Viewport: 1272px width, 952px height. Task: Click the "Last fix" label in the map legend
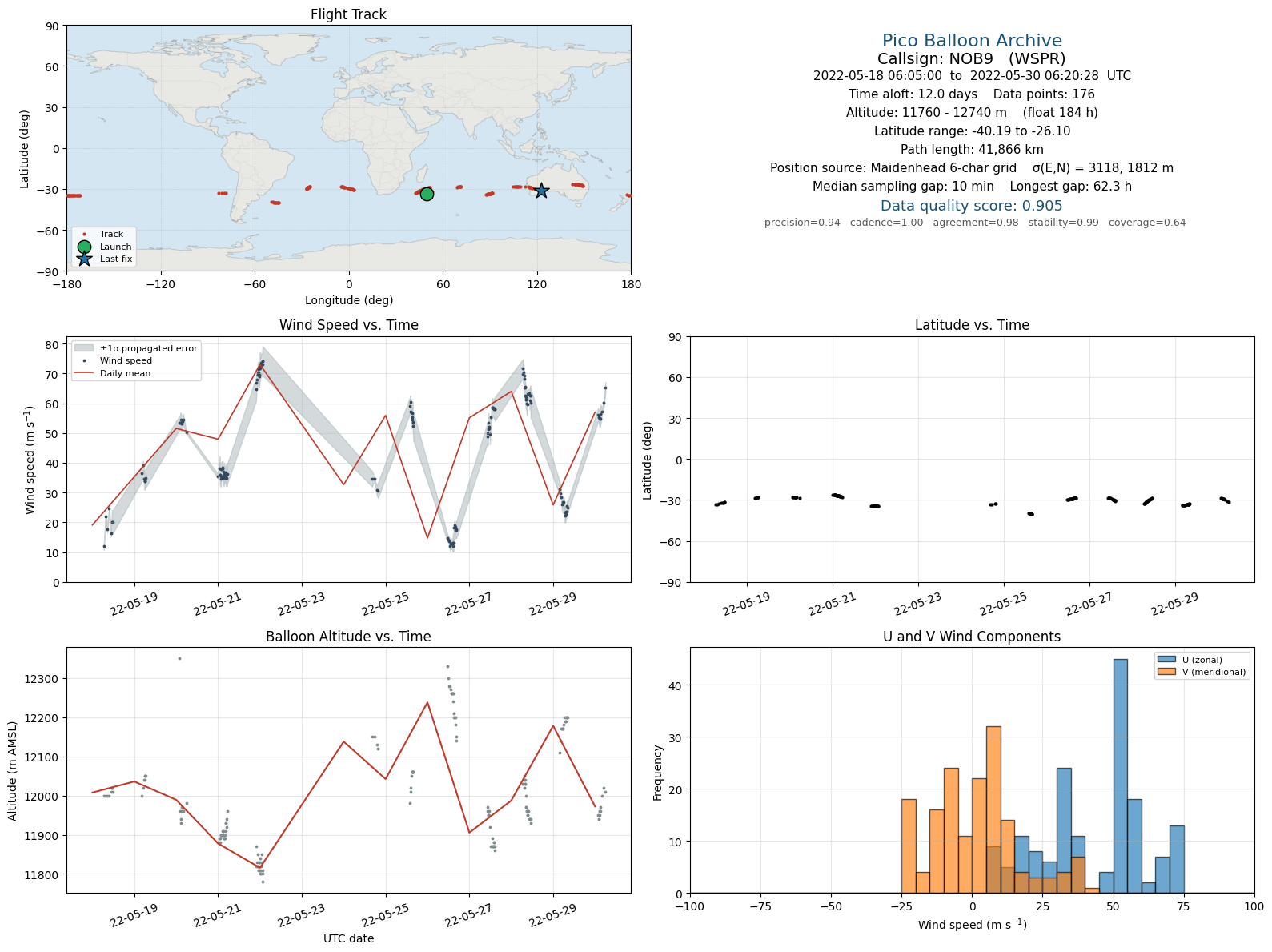(116, 259)
